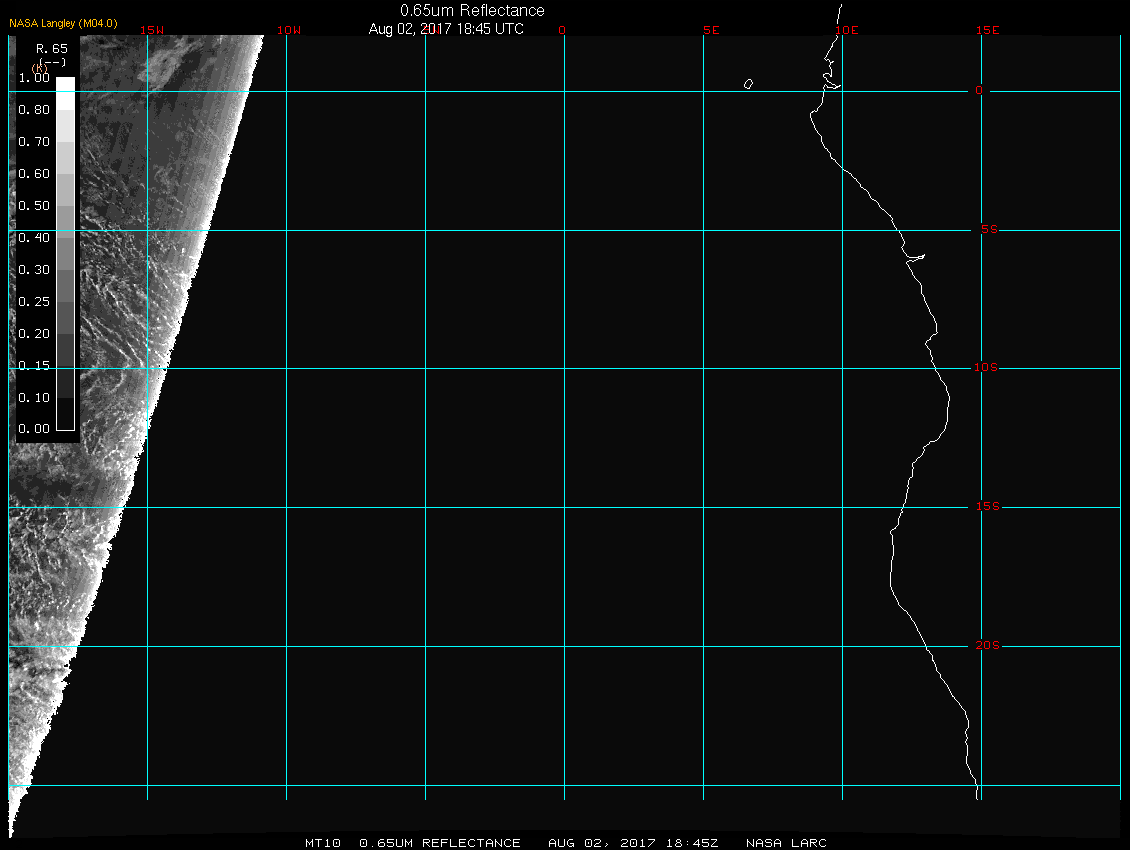Click the 15E longitude label

point(988,30)
